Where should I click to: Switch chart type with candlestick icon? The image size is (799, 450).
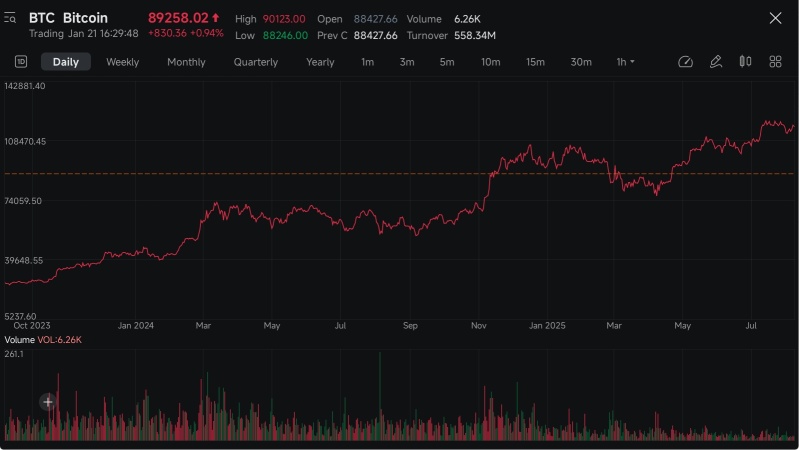click(x=745, y=62)
